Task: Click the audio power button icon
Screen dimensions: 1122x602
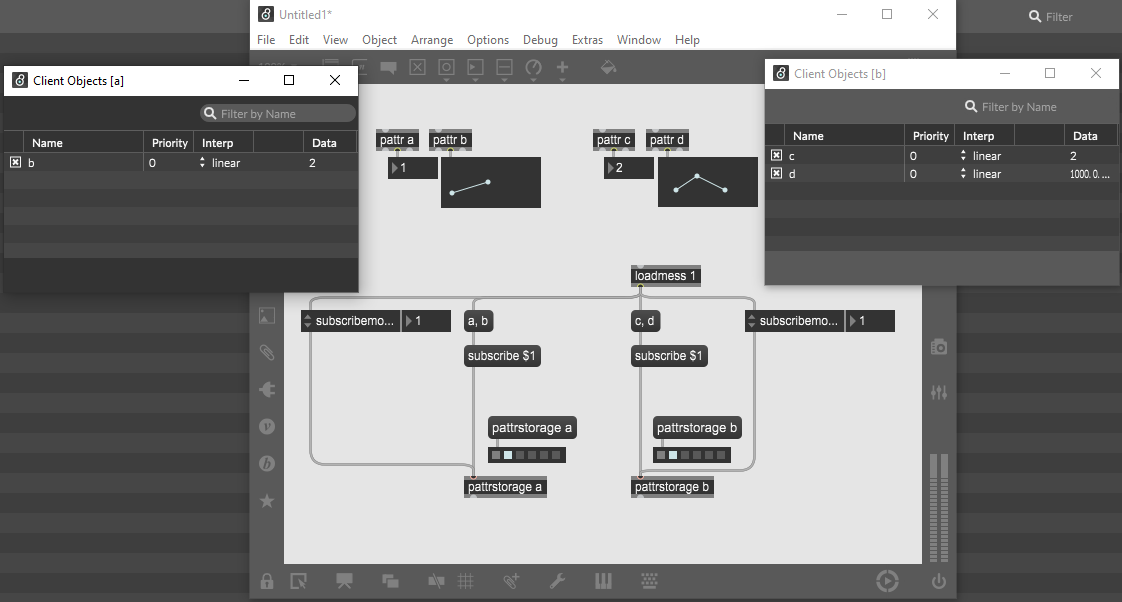Action: 938,581
